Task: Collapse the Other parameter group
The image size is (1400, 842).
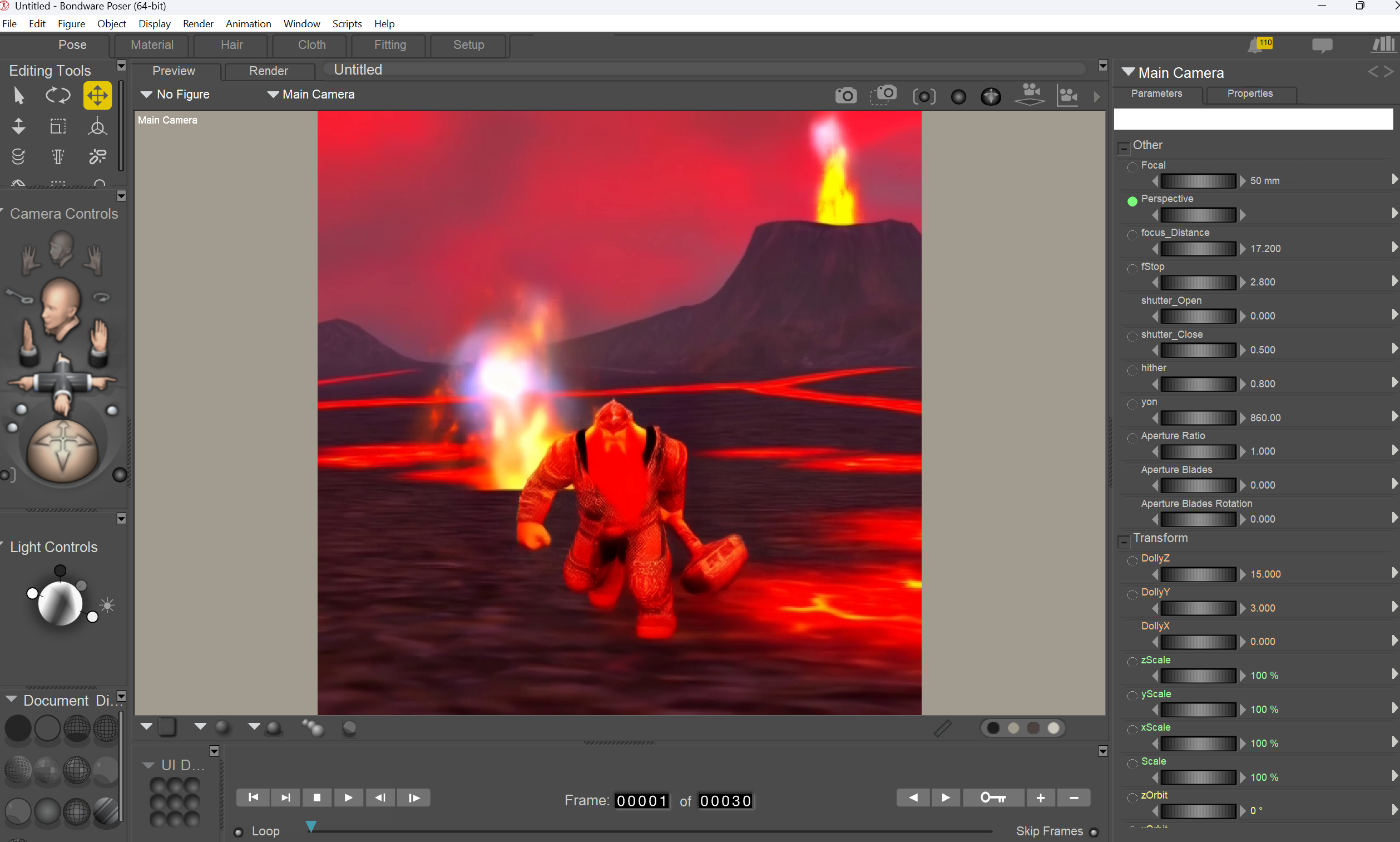Action: 1124,147
